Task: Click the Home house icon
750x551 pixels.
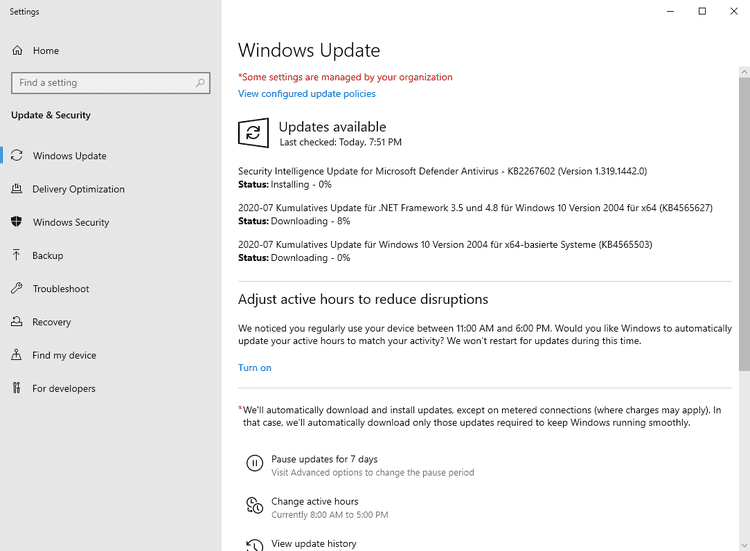Action: (x=17, y=50)
